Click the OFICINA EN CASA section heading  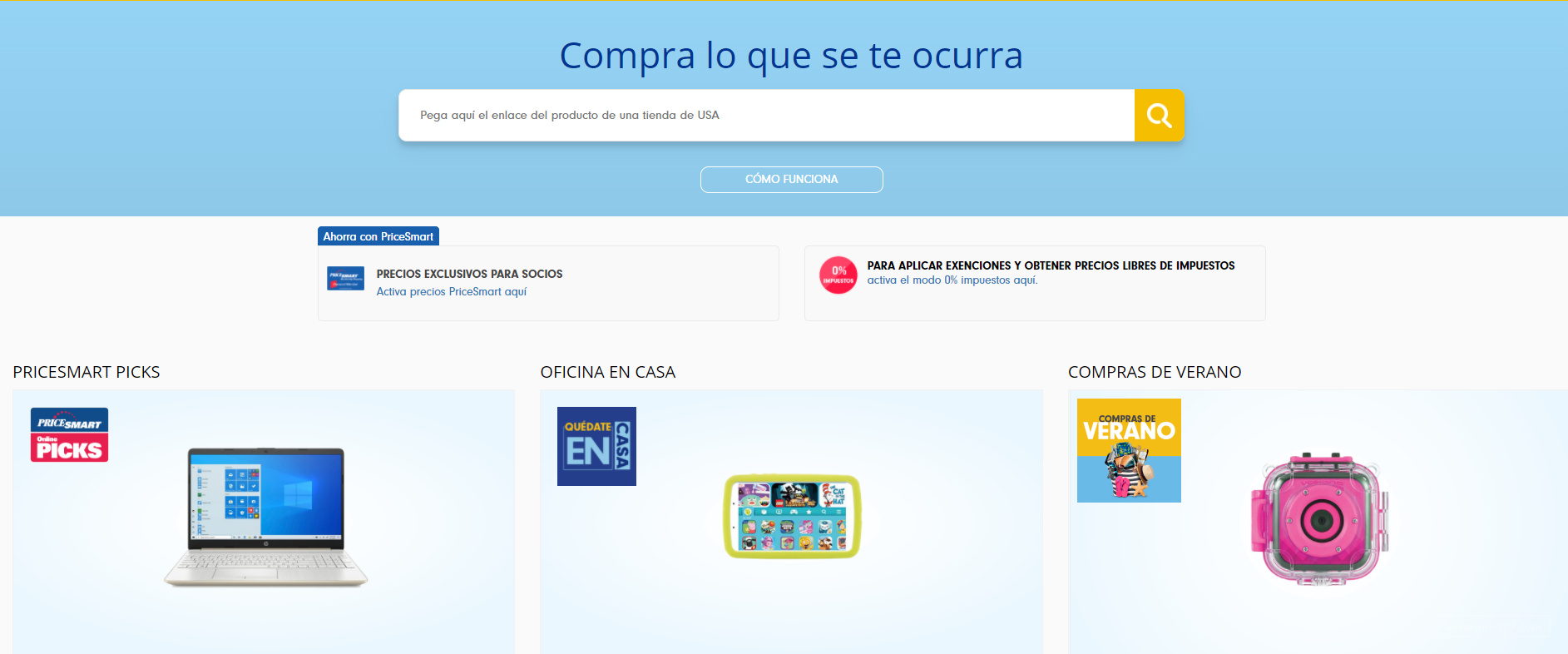[608, 372]
